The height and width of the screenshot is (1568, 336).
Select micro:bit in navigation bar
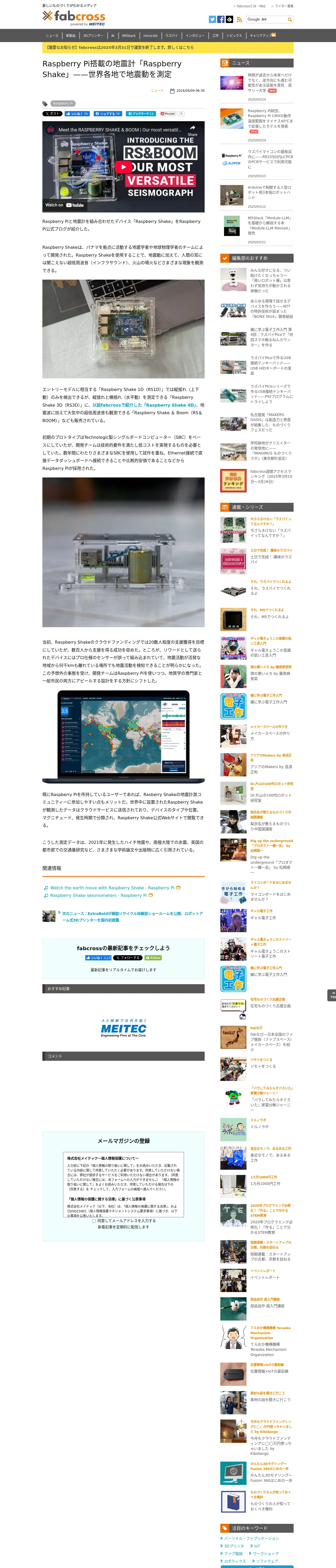(151, 35)
